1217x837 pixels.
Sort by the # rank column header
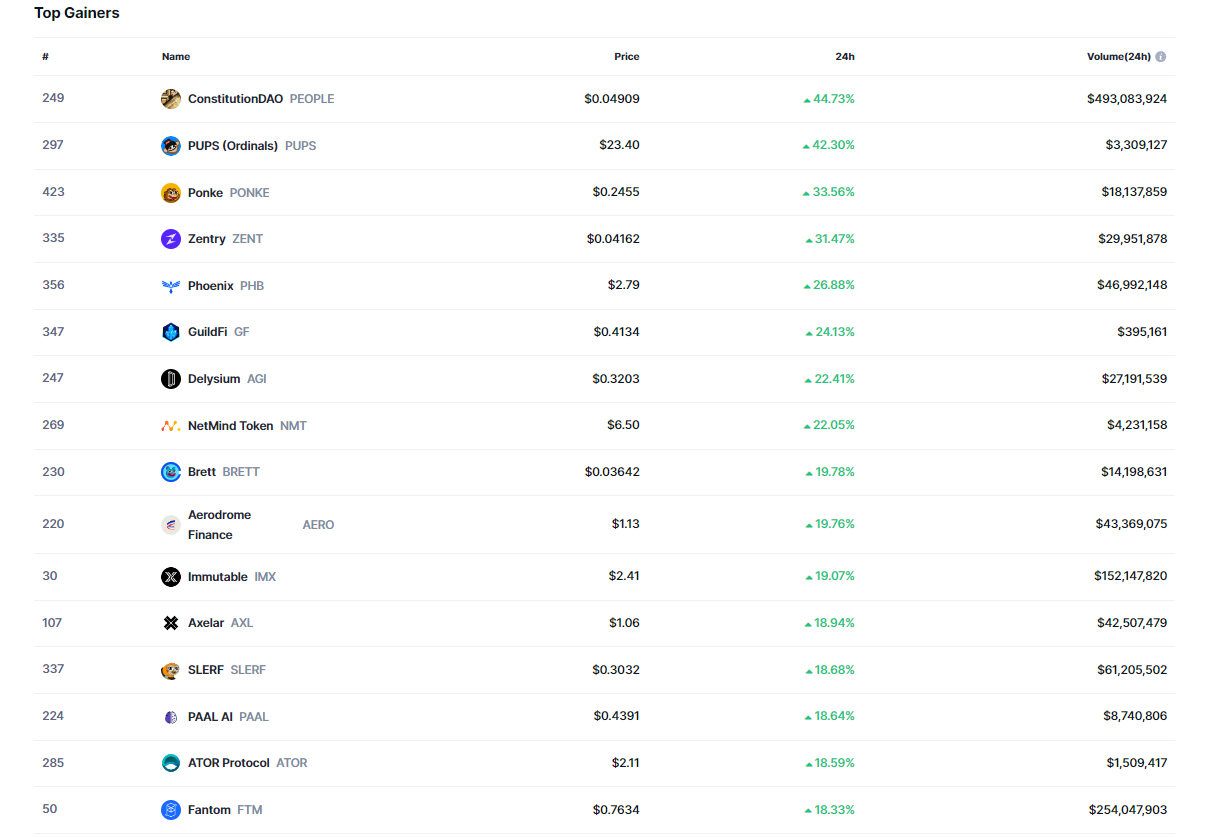click(46, 57)
